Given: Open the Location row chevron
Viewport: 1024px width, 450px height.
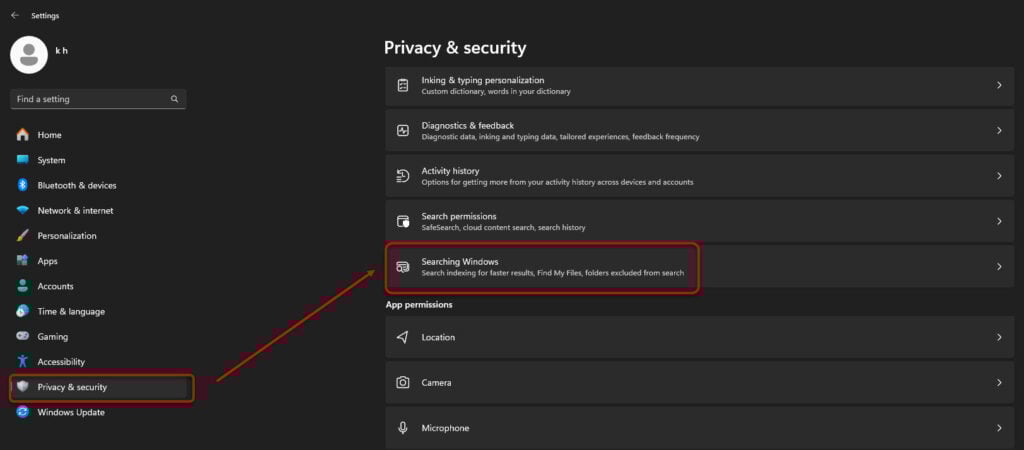Looking at the screenshot, I should 999,337.
